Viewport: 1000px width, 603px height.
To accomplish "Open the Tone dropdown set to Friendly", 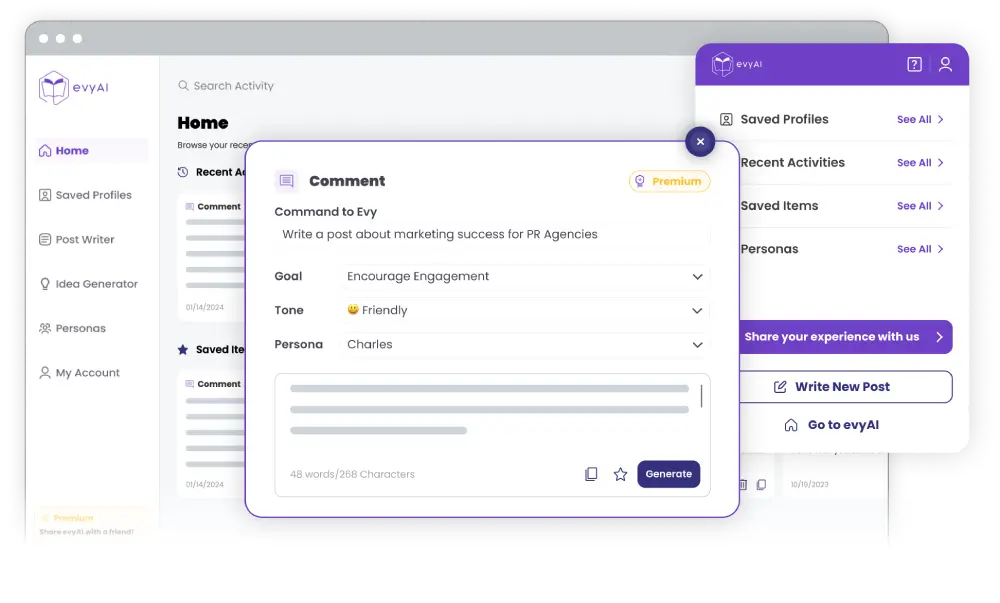I will [x=697, y=310].
